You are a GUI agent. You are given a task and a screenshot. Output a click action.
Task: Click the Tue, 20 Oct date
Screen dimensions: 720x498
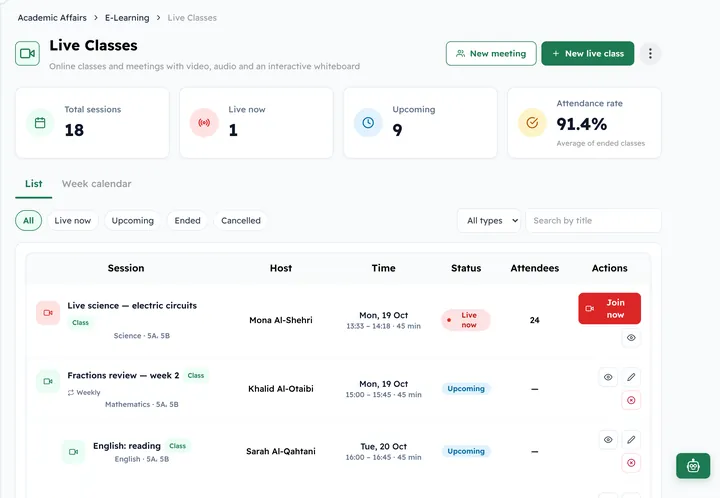[x=383, y=447]
